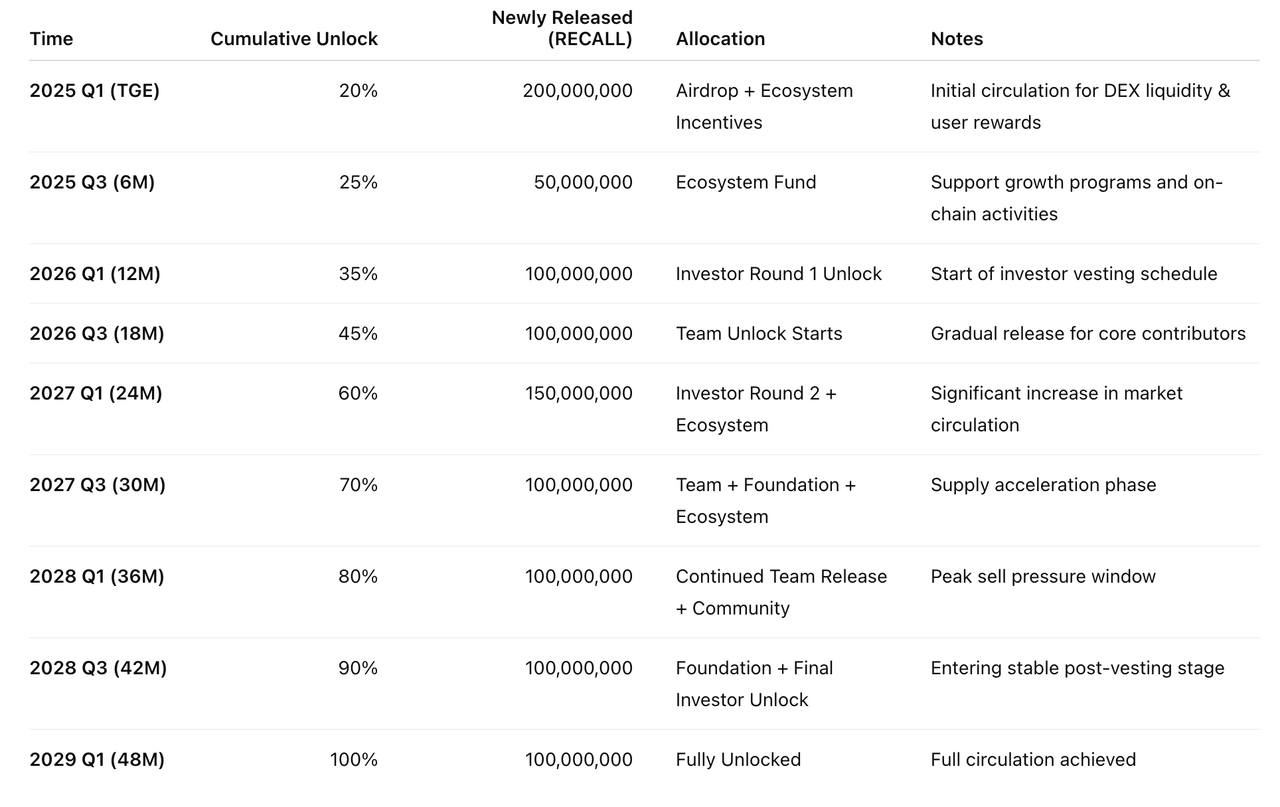1280x807 pixels.
Task: Click the Fully Unlocked allocation cell
Action: coord(738,760)
